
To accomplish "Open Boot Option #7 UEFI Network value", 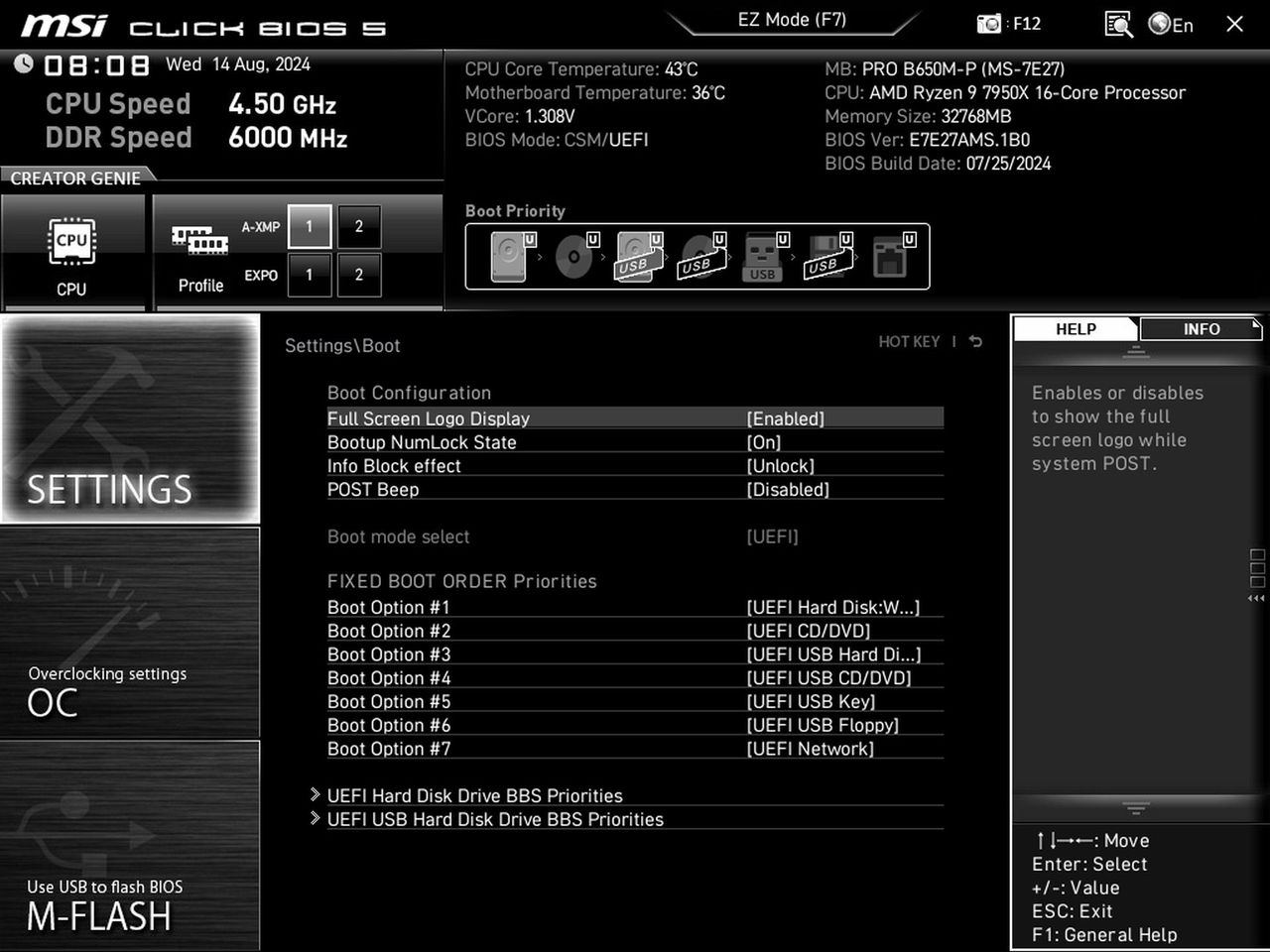I will [x=810, y=750].
